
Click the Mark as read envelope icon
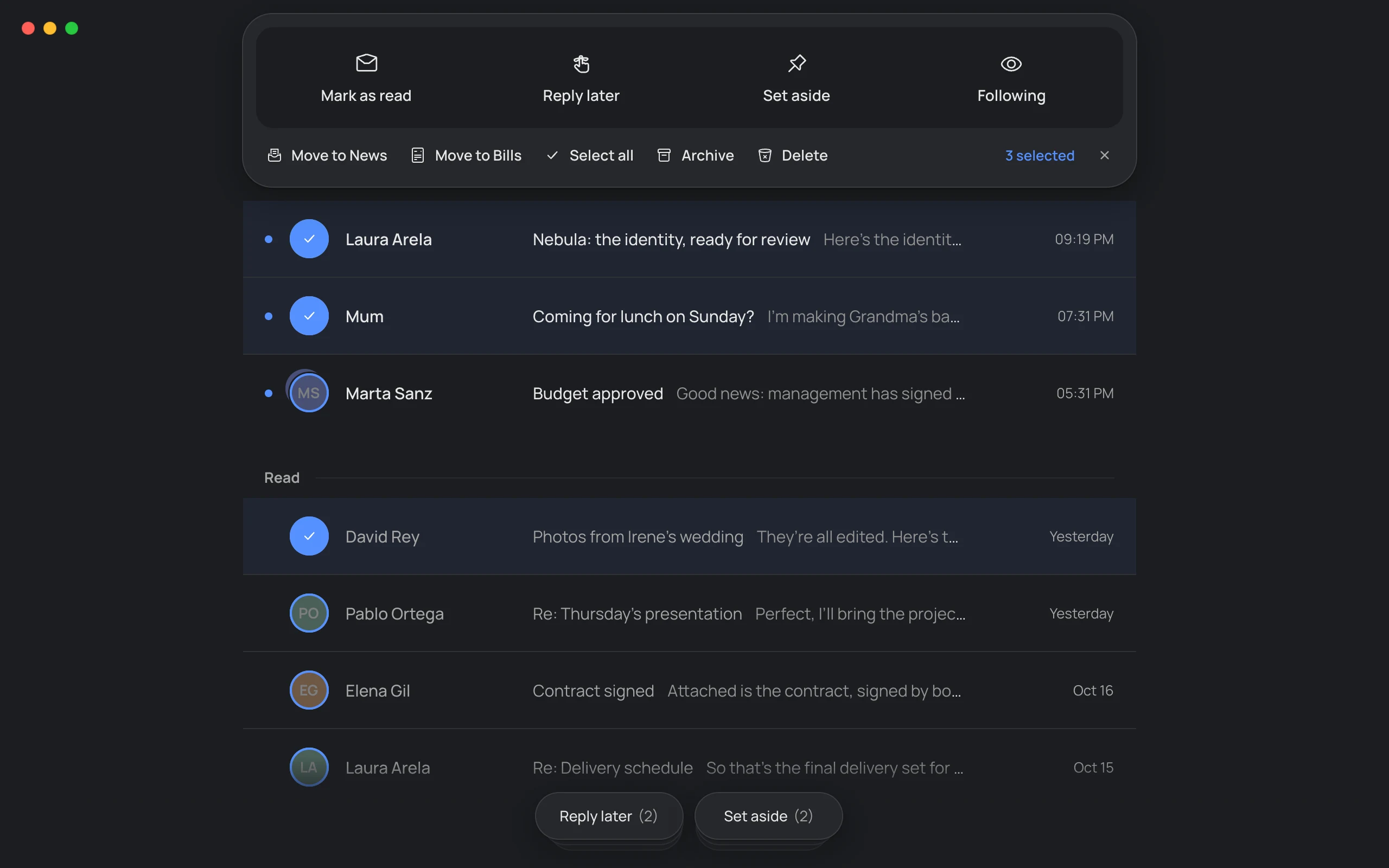366,63
